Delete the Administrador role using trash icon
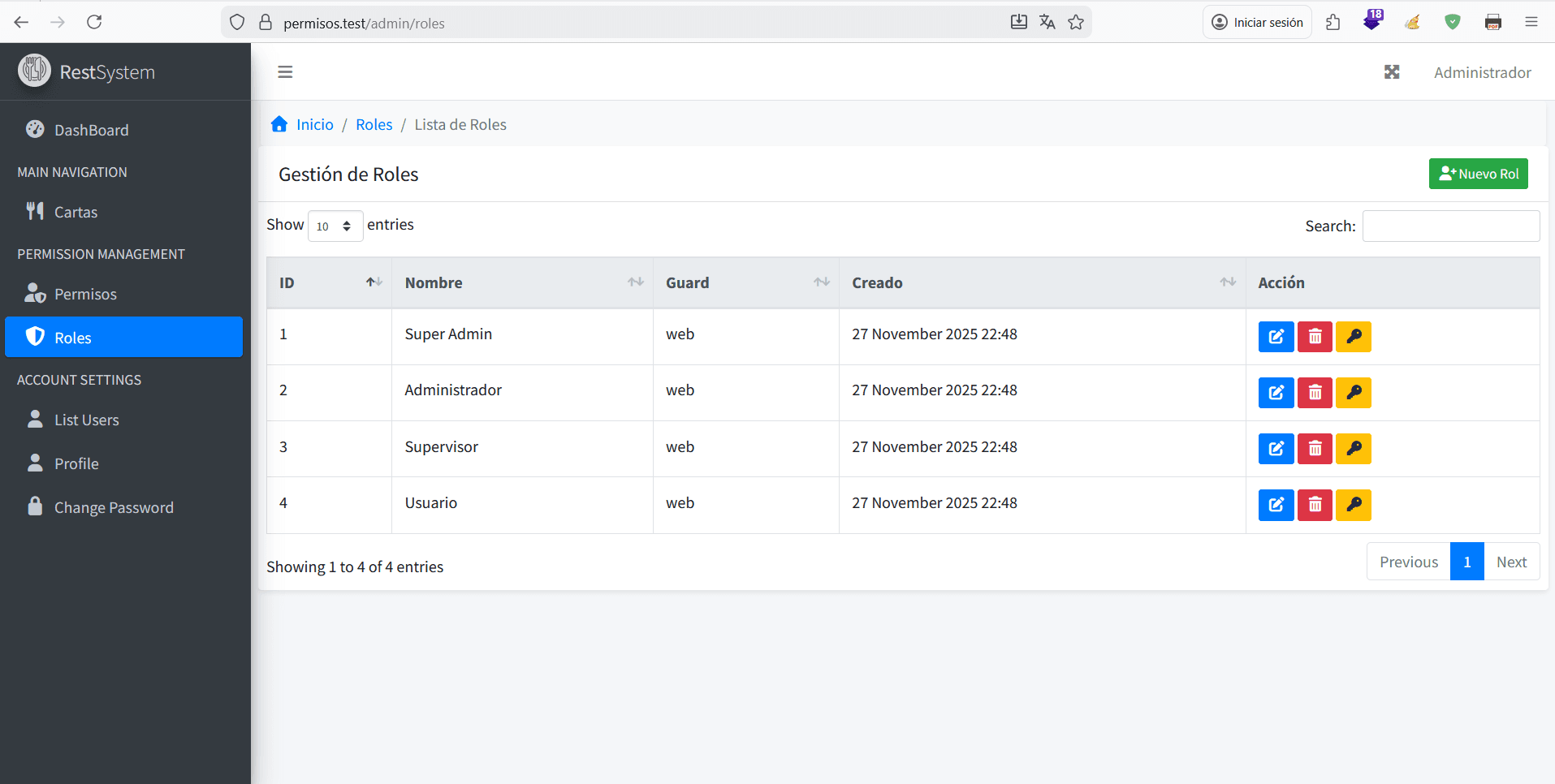 click(1315, 393)
